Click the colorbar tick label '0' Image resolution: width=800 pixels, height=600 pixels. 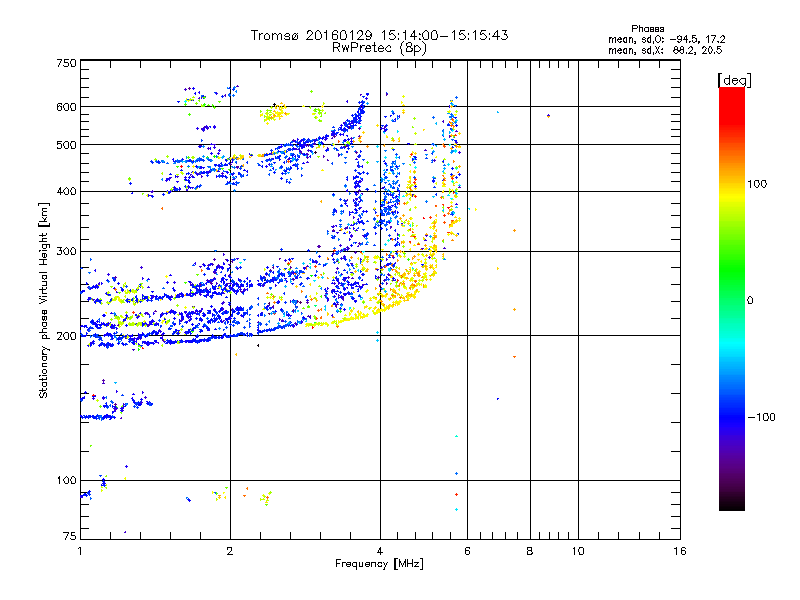pos(750,301)
